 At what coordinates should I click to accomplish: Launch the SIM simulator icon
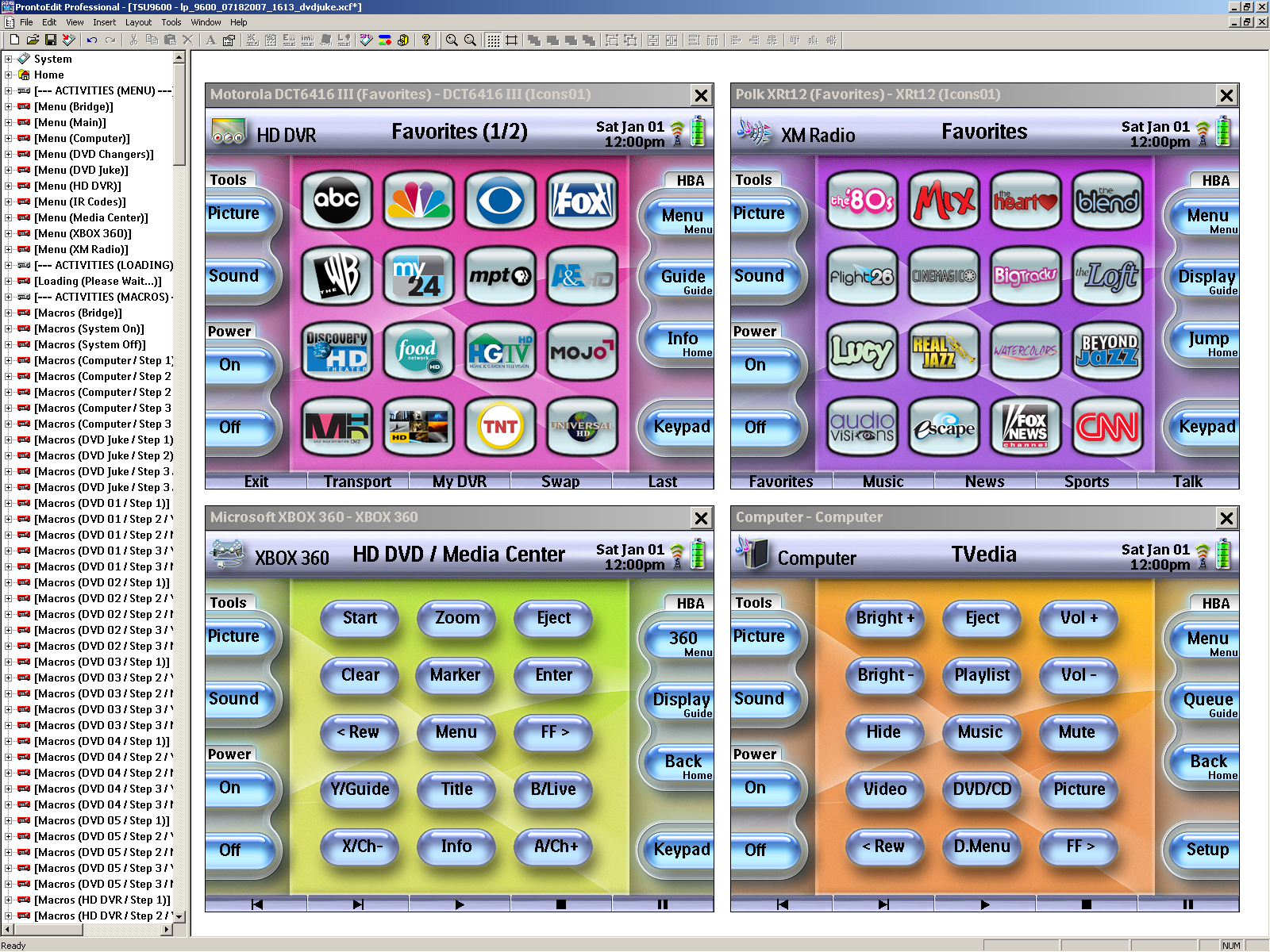[366, 40]
